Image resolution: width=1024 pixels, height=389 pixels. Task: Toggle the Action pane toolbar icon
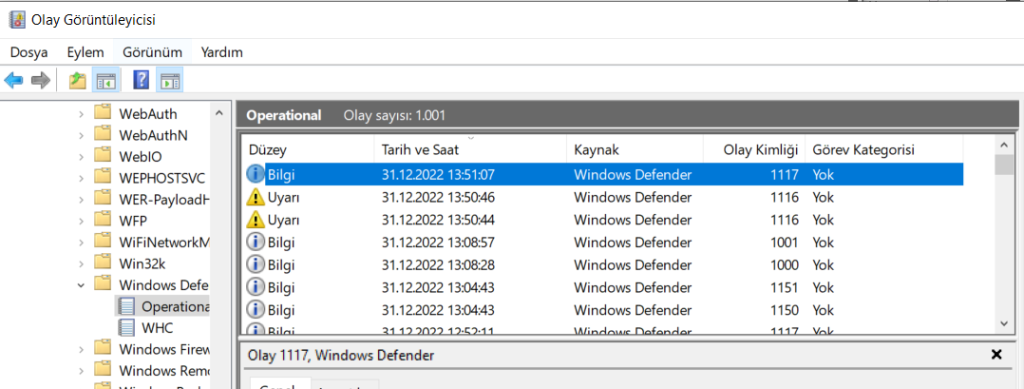pyautogui.click(x=170, y=81)
